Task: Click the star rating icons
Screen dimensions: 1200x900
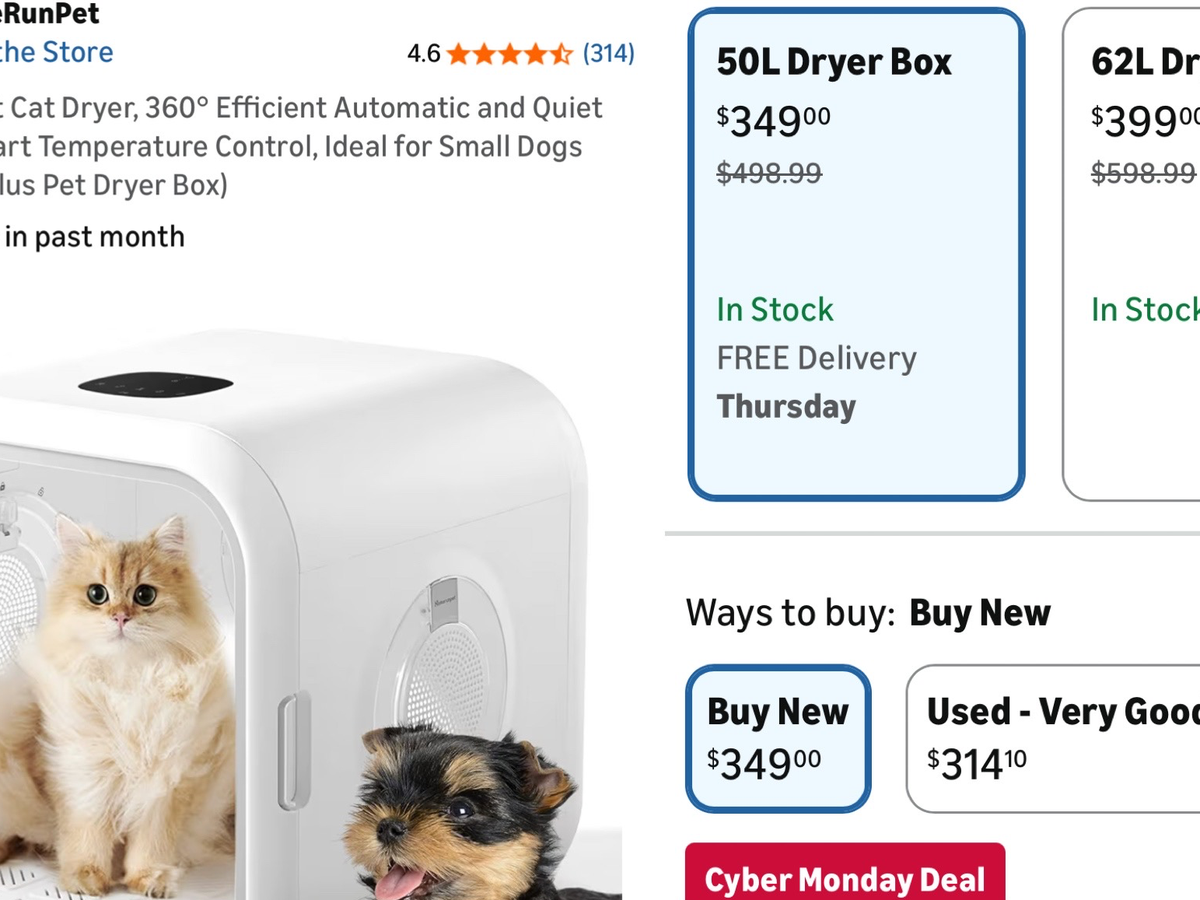Action: pos(510,53)
